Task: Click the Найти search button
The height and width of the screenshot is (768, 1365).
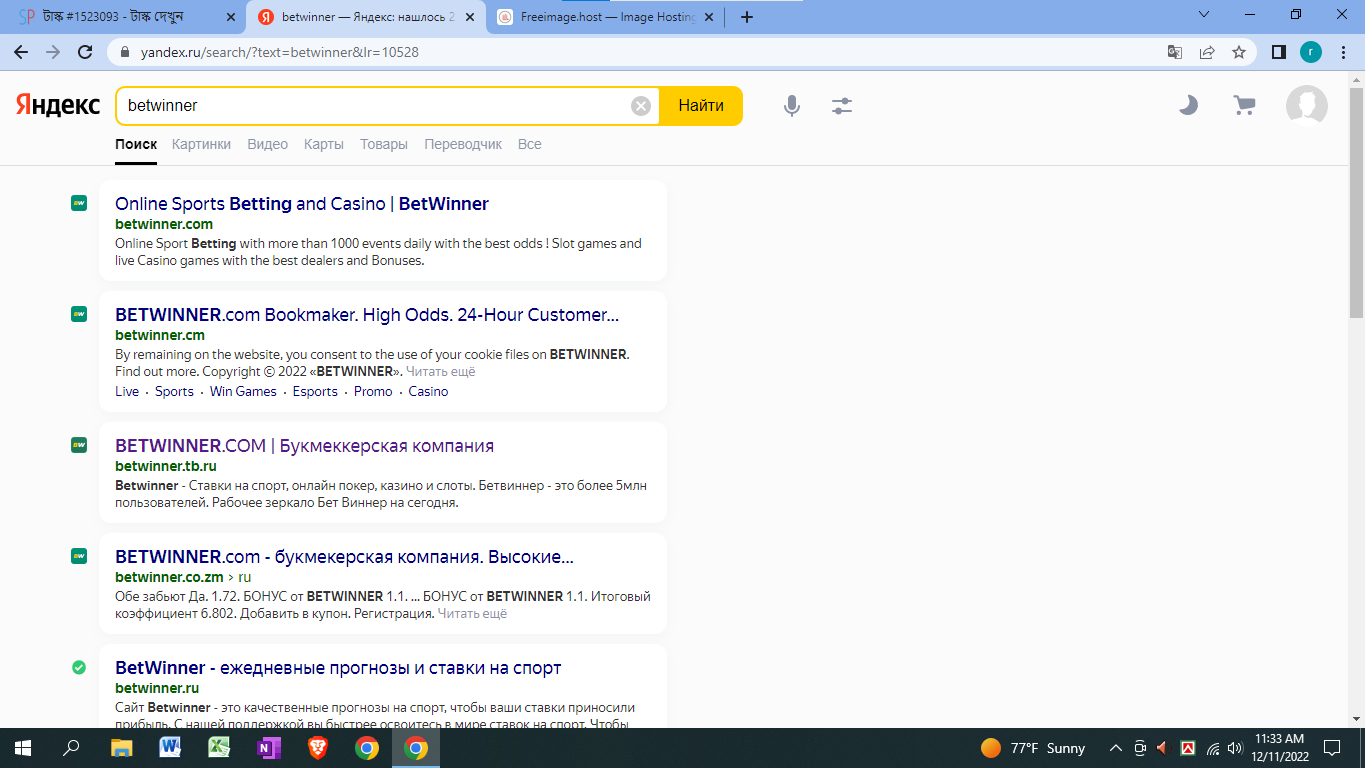Action: [701, 106]
